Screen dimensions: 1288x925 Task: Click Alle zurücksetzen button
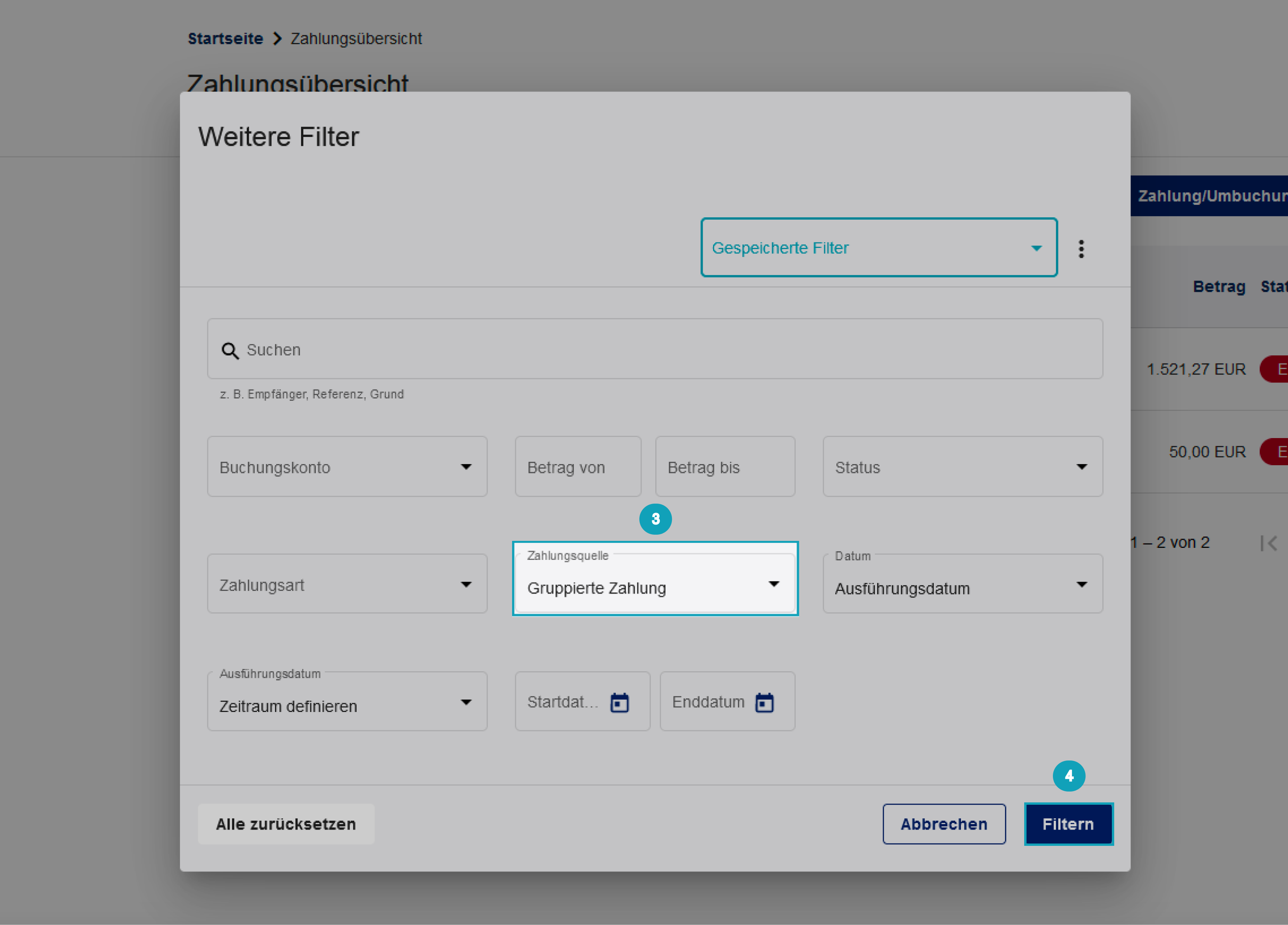click(x=286, y=824)
